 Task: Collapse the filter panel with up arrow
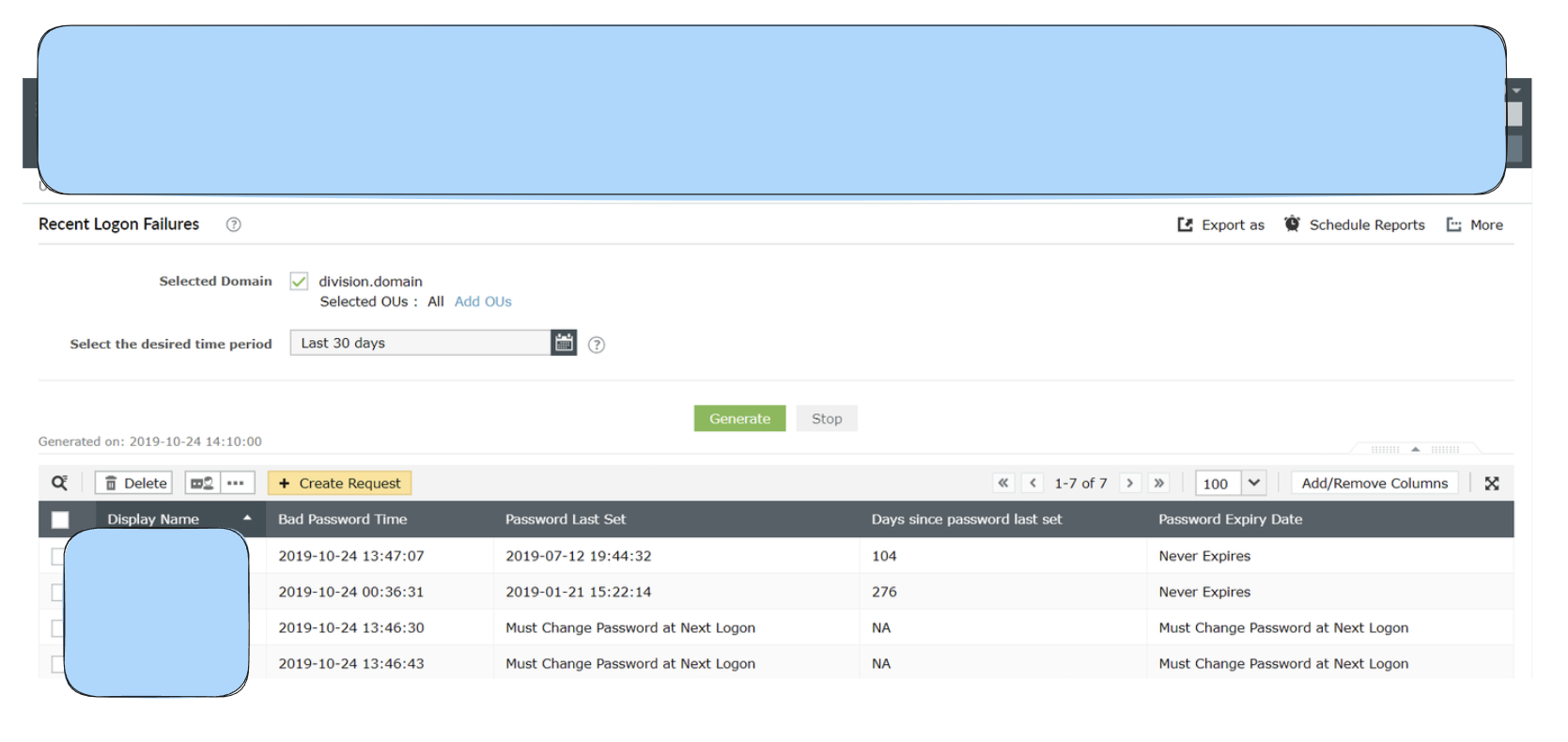pyautogui.click(x=1415, y=449)
